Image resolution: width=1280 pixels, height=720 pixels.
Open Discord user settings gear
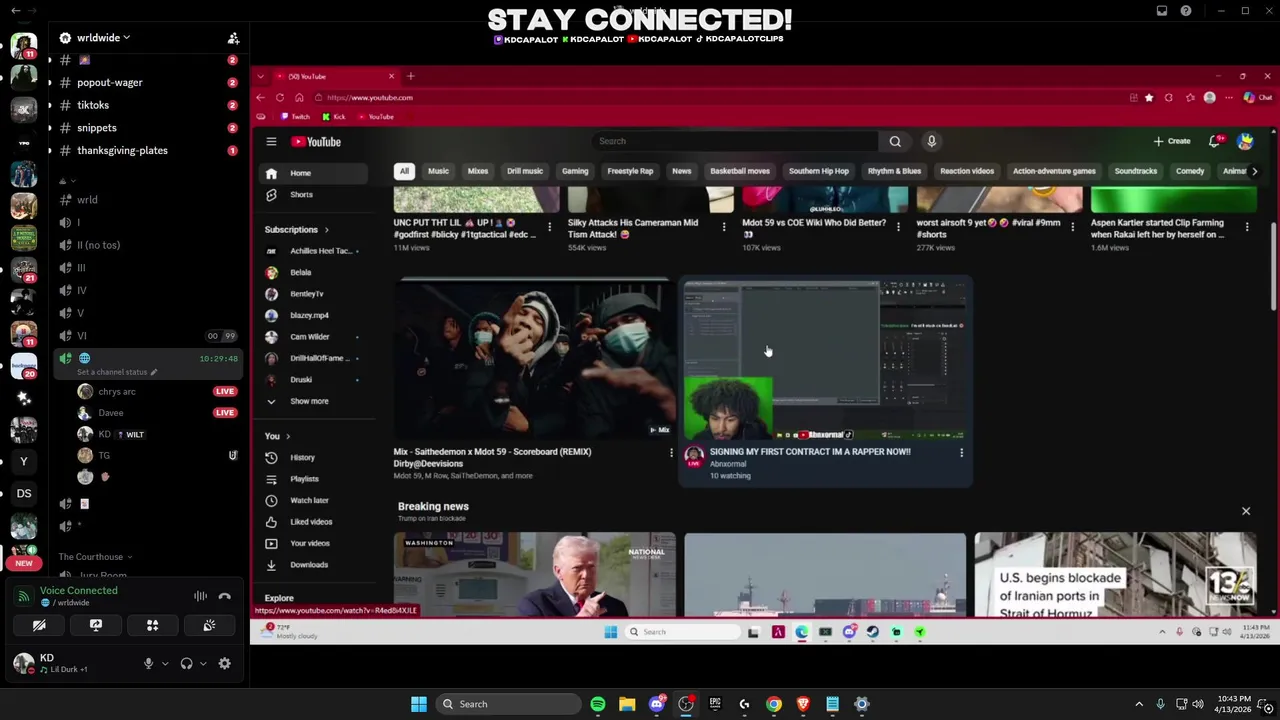pyautogui.click(x=224, y=663)
